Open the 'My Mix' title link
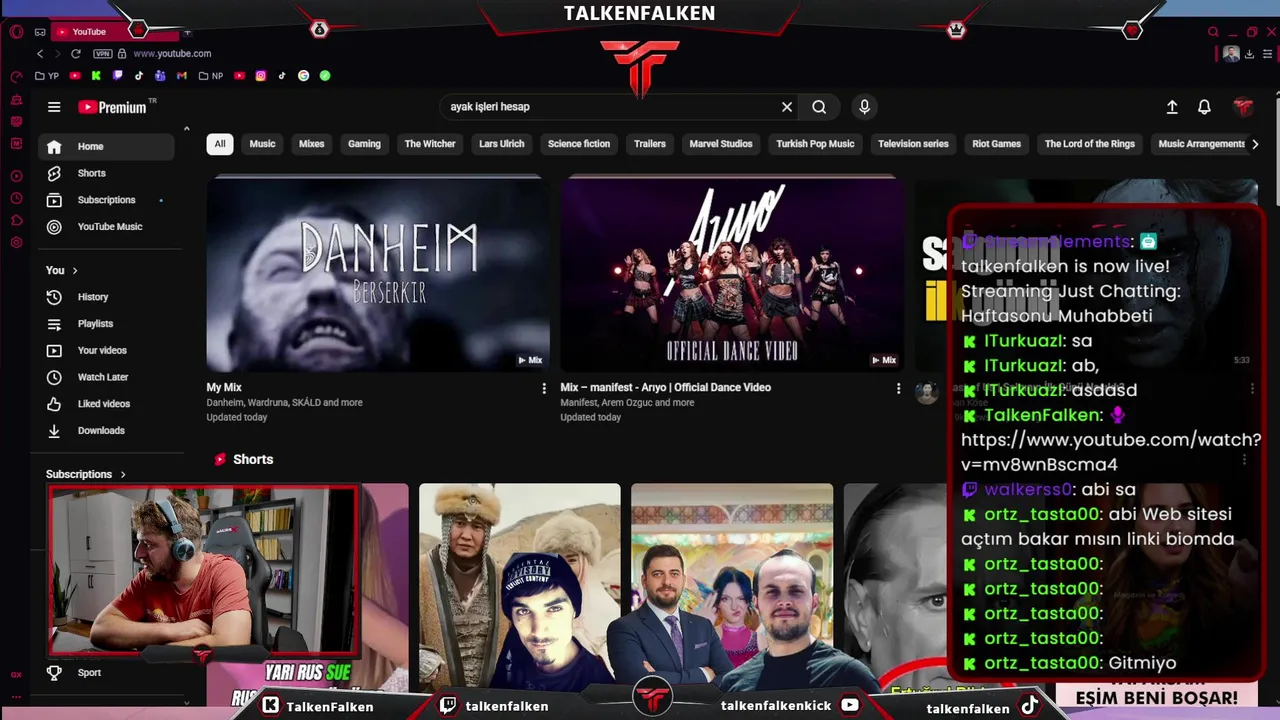The width and height of the screenshot is (1280, 720). pos(224,388)
